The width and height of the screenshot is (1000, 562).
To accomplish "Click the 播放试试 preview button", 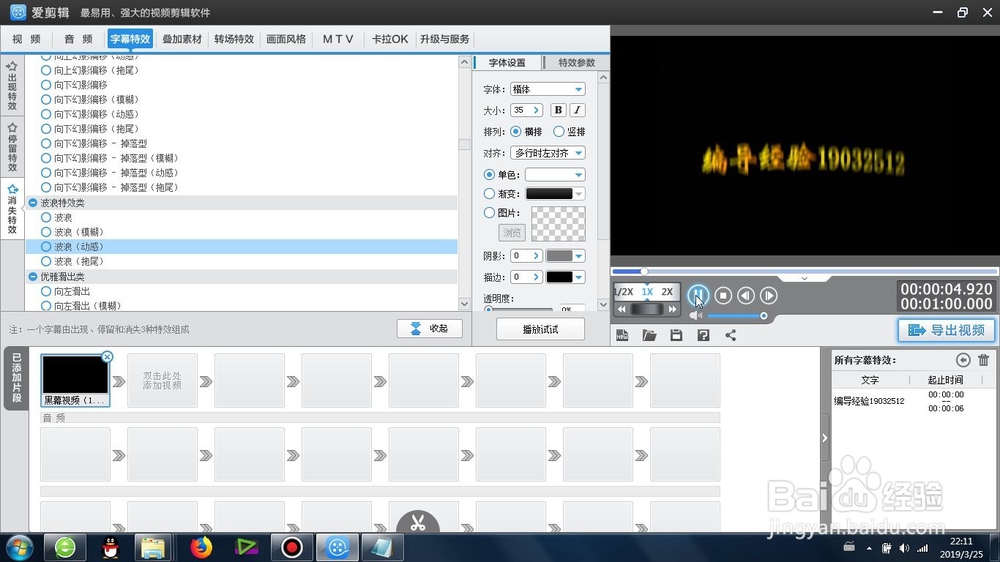I will [540, 329].
